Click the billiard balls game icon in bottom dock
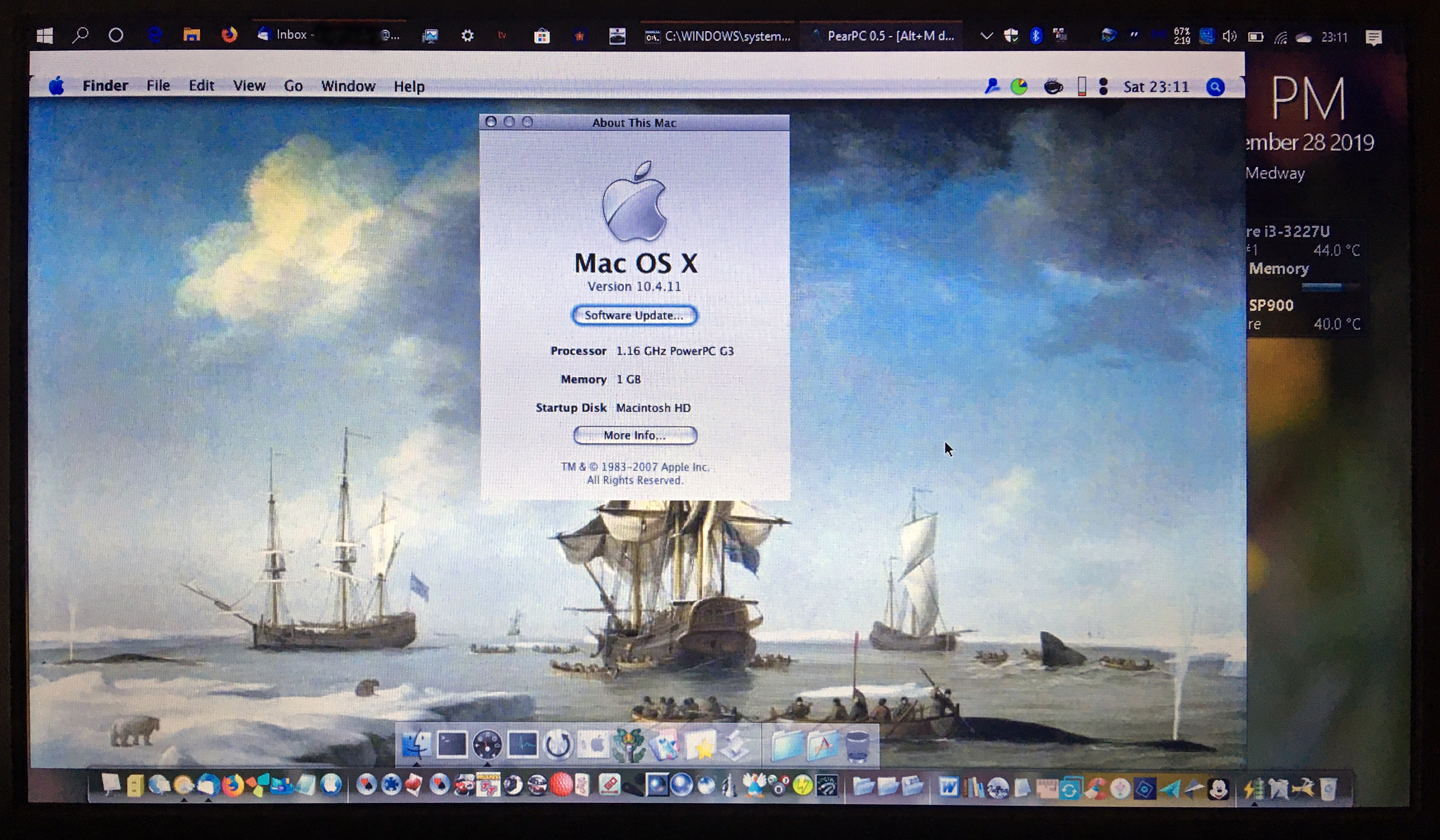Image resolution: width=1440 pixels, height=840 pixels. (779, 786)
